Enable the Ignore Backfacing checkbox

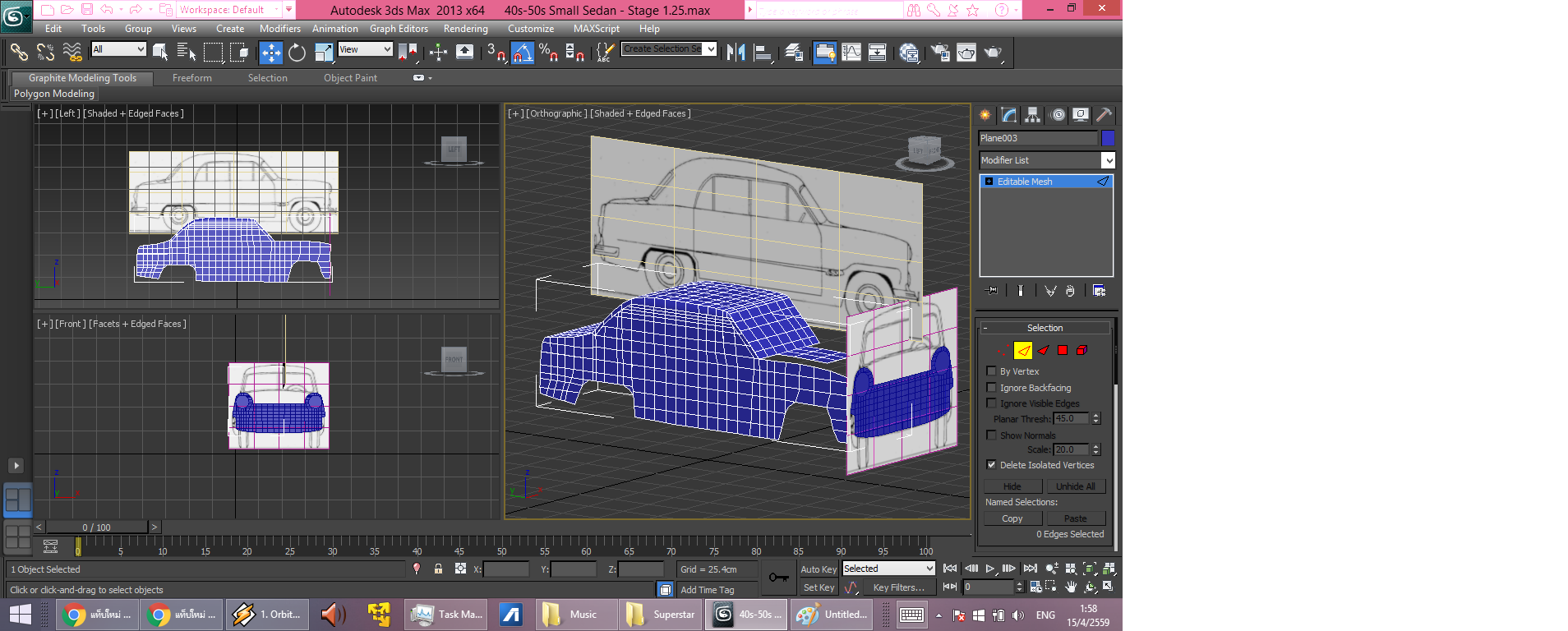click(991, 388)
